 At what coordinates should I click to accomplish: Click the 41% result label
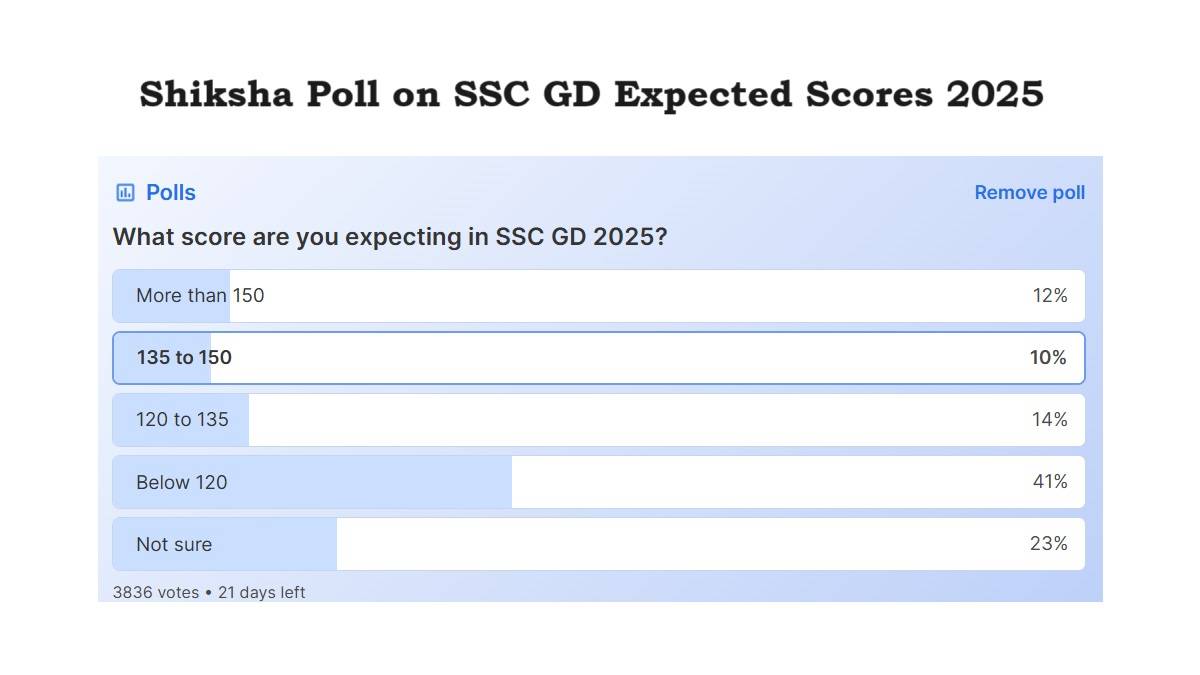coord(1052,482)
